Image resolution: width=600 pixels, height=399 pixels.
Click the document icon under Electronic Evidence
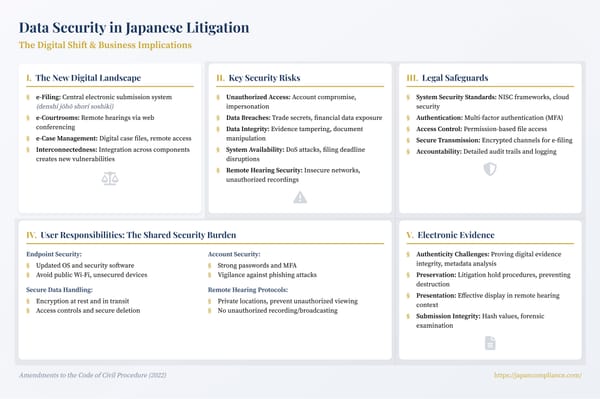[490, 343]
